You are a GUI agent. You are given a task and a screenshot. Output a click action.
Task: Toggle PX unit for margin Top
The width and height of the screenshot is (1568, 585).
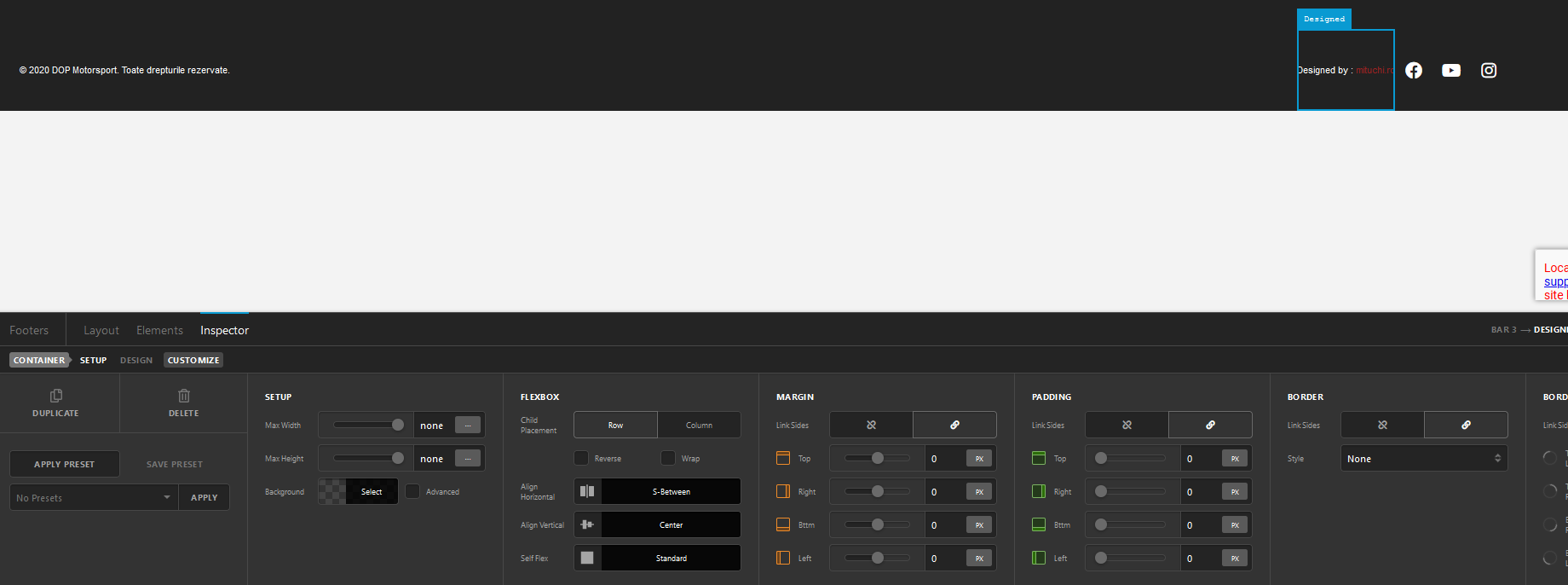(979, 458)
